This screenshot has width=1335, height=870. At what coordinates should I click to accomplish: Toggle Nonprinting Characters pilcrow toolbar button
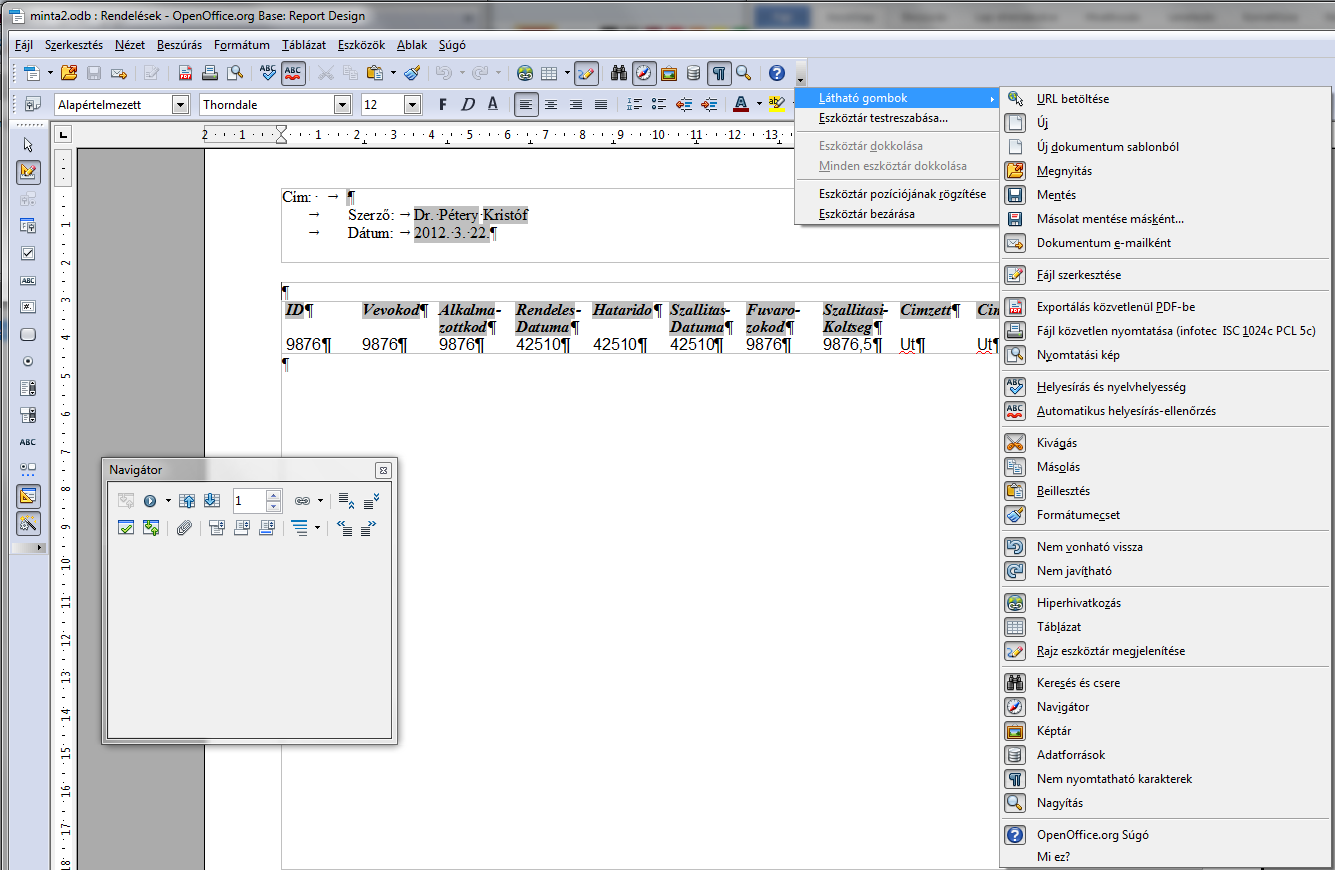coord(719,73)
